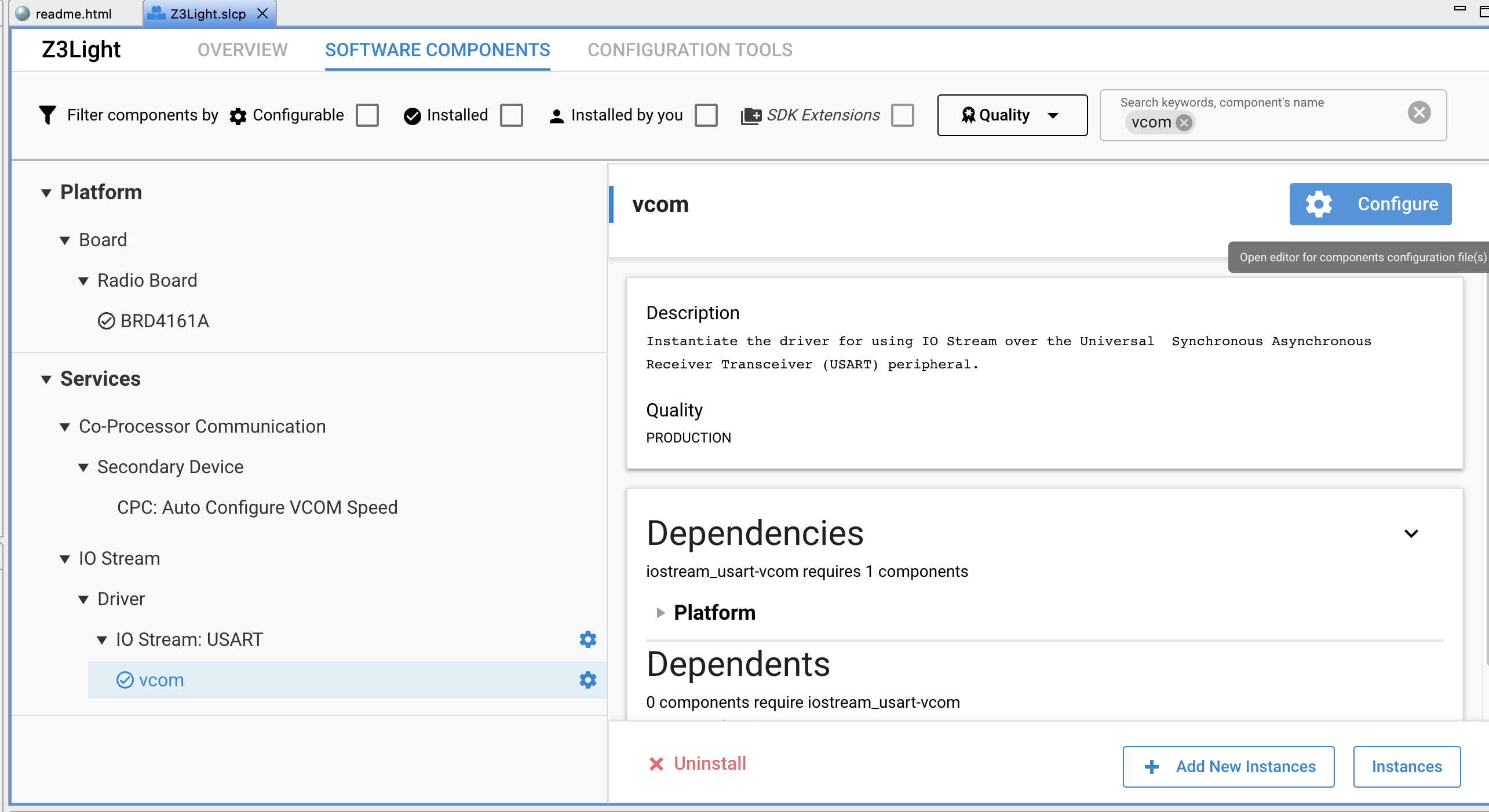The width and height of the screenshot is (1489, 812).
Task: Click Add New Instances button
Action: click(1228, 766)
